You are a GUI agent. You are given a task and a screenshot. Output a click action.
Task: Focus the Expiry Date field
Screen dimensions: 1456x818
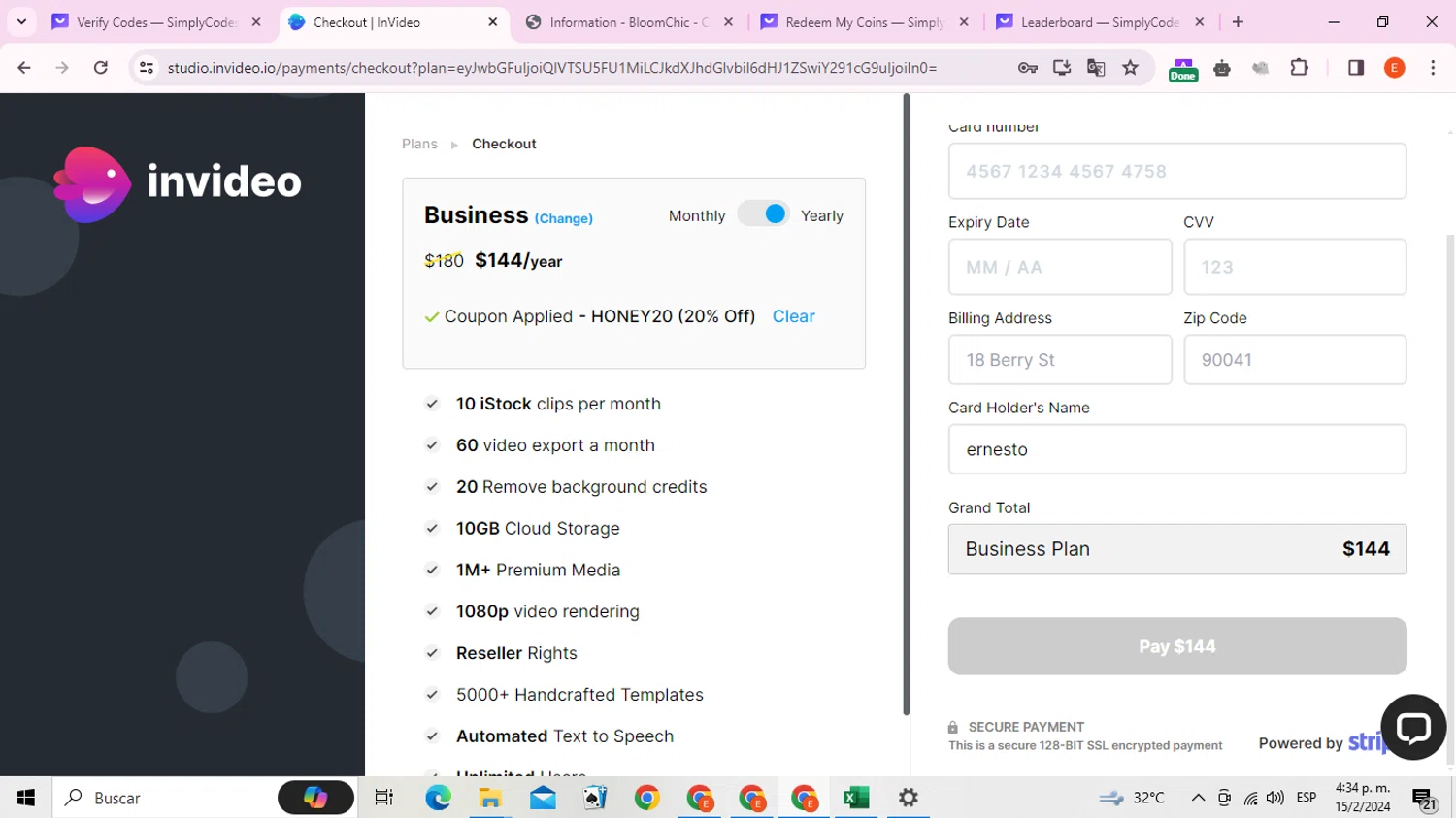click(1060, 267)
